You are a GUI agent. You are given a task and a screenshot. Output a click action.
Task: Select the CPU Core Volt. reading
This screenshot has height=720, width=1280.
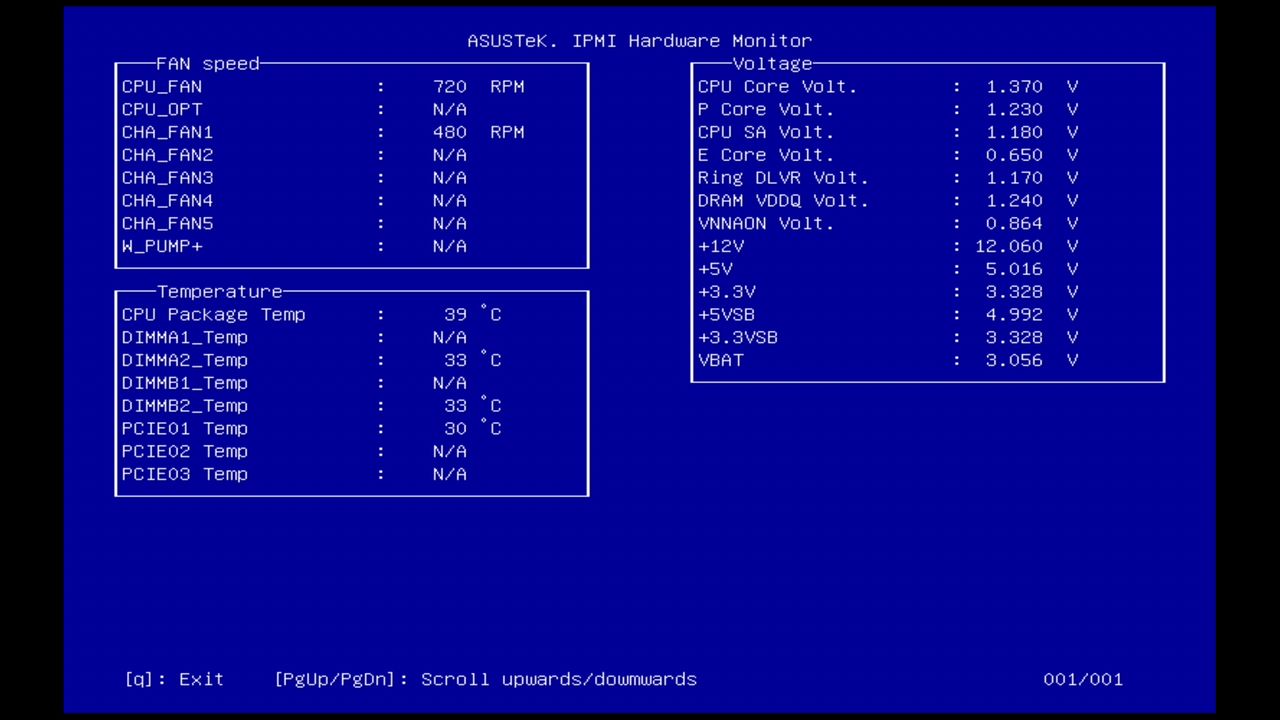pyautogui.click(x=1014, y=86)
